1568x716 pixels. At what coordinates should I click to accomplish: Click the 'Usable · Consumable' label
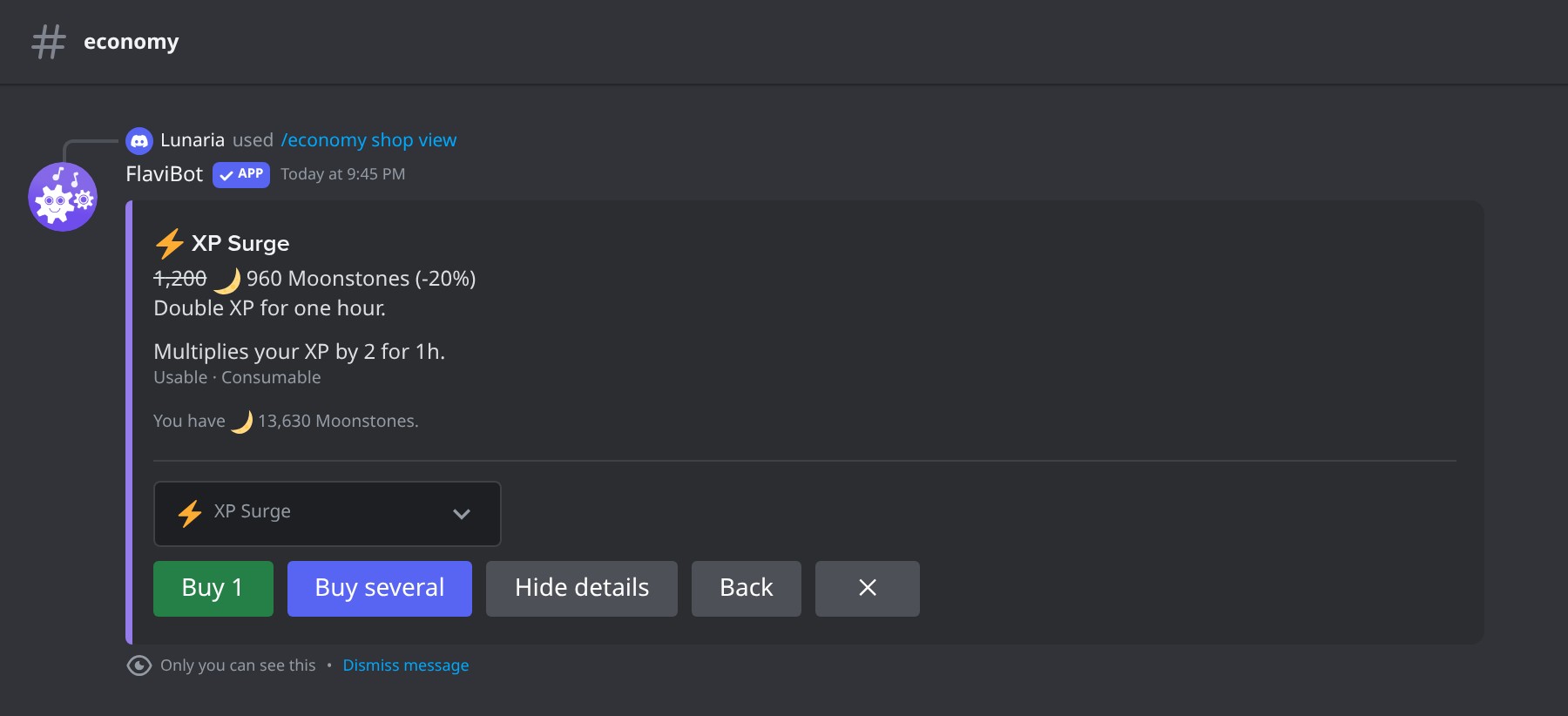[238, 378]
